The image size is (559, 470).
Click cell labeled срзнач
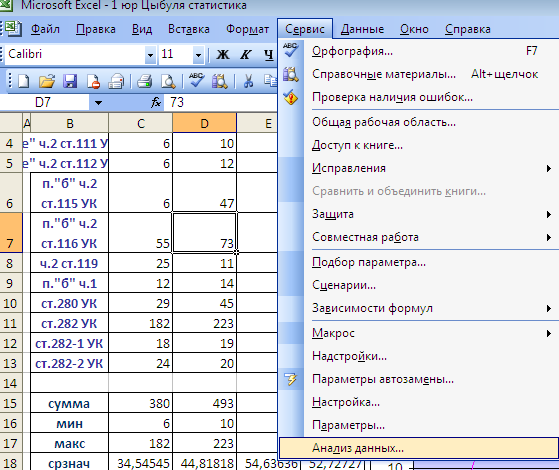click(70, 463)
